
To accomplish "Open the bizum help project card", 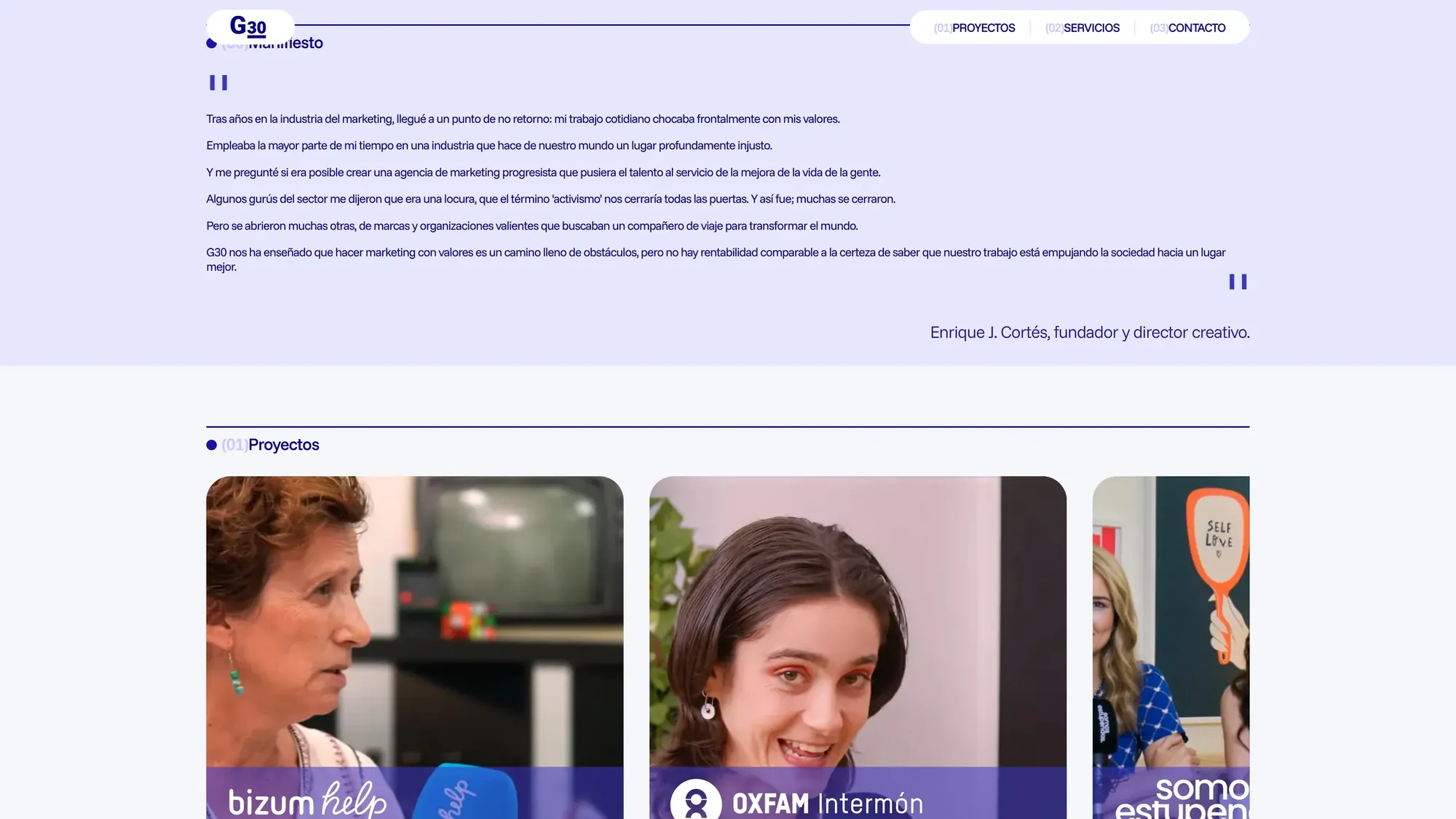I will tap(415, 647).
